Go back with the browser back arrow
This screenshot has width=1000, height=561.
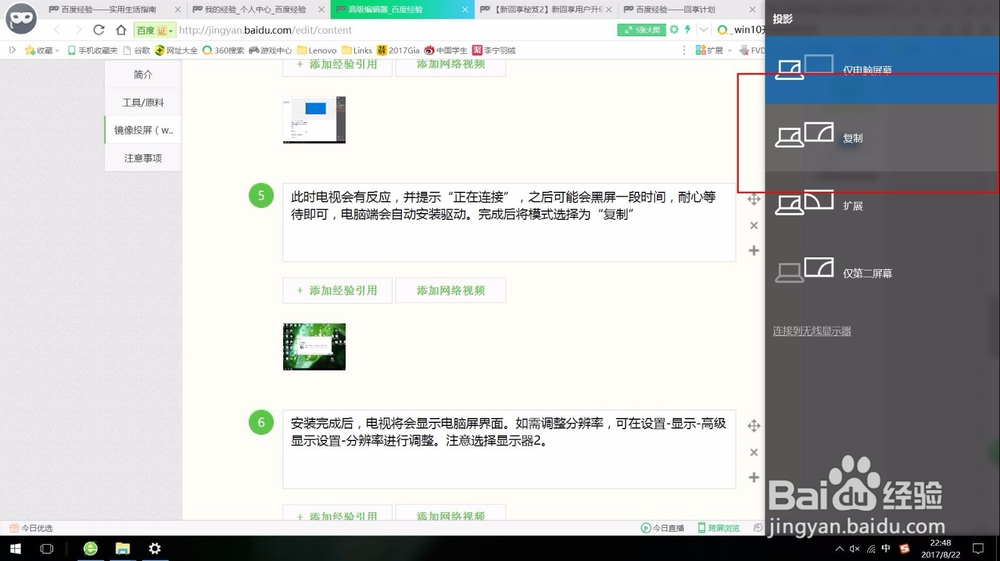coord(57,30)
